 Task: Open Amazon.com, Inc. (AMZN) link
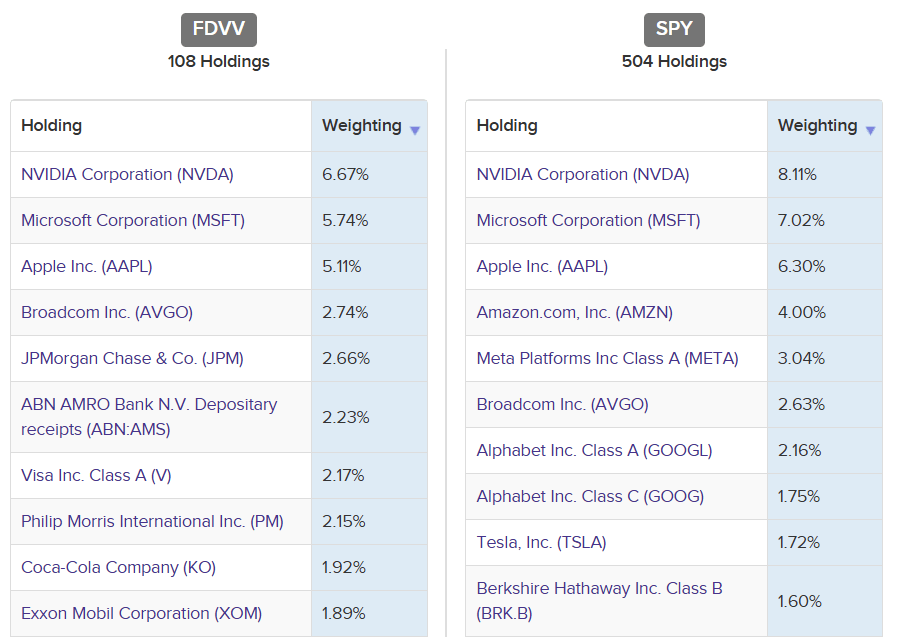pos(574,312)
